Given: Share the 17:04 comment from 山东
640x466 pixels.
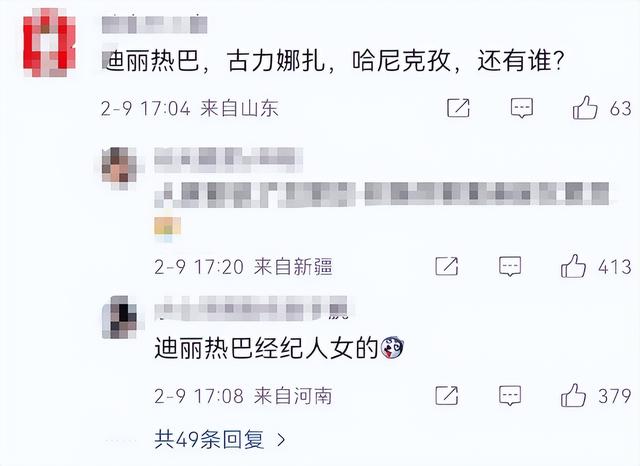Looking at the screenshot, I should (458, 108).
